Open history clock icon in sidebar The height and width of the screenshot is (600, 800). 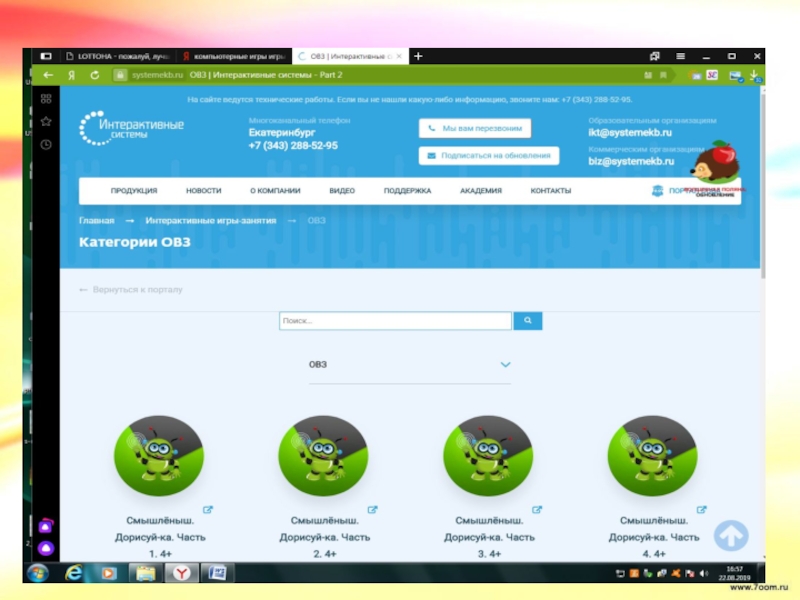(46, 144)
